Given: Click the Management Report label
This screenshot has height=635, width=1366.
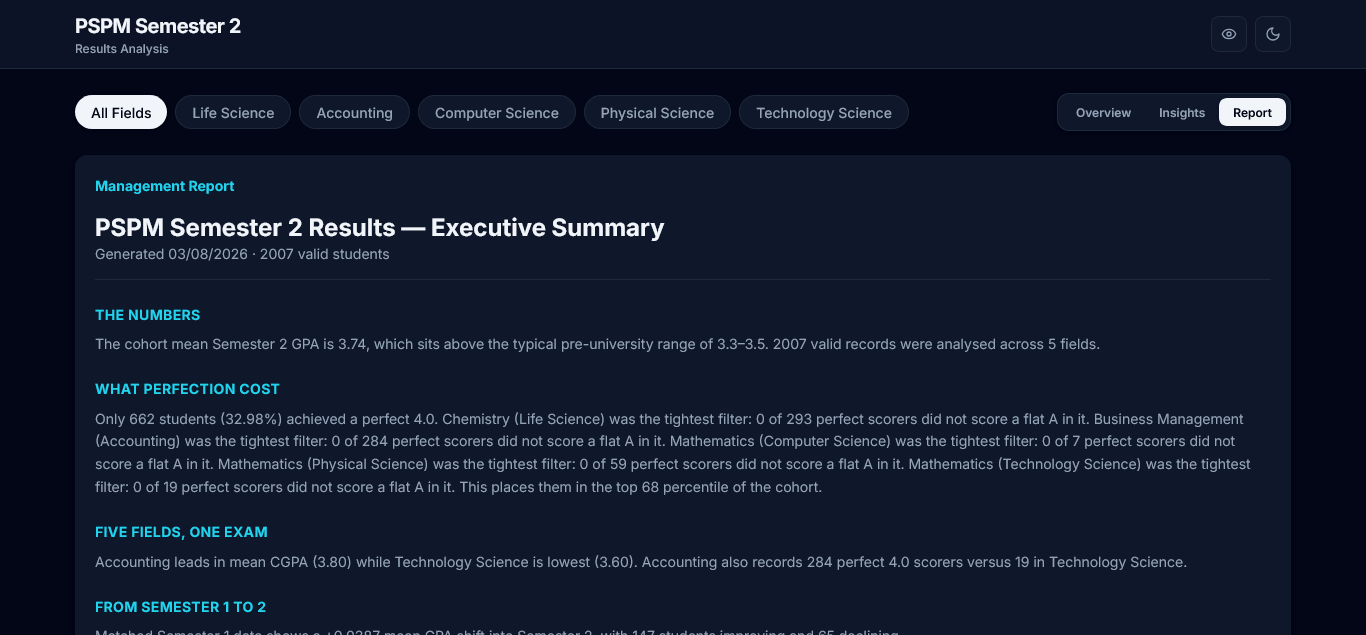Looking at the screenshot, I should 165,186.
